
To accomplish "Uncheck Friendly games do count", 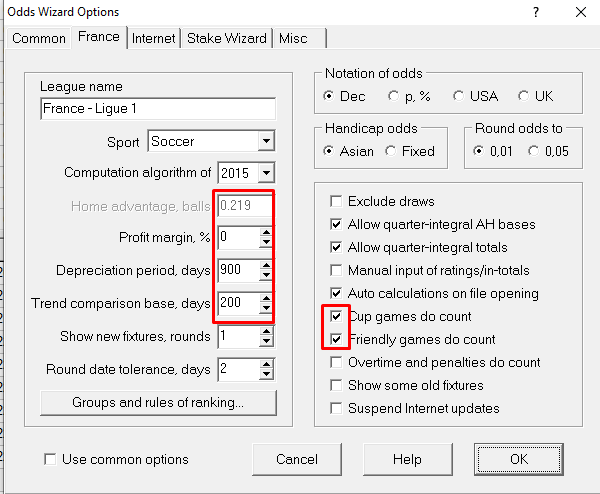I will pyautogui.click(x=337, y=340).
